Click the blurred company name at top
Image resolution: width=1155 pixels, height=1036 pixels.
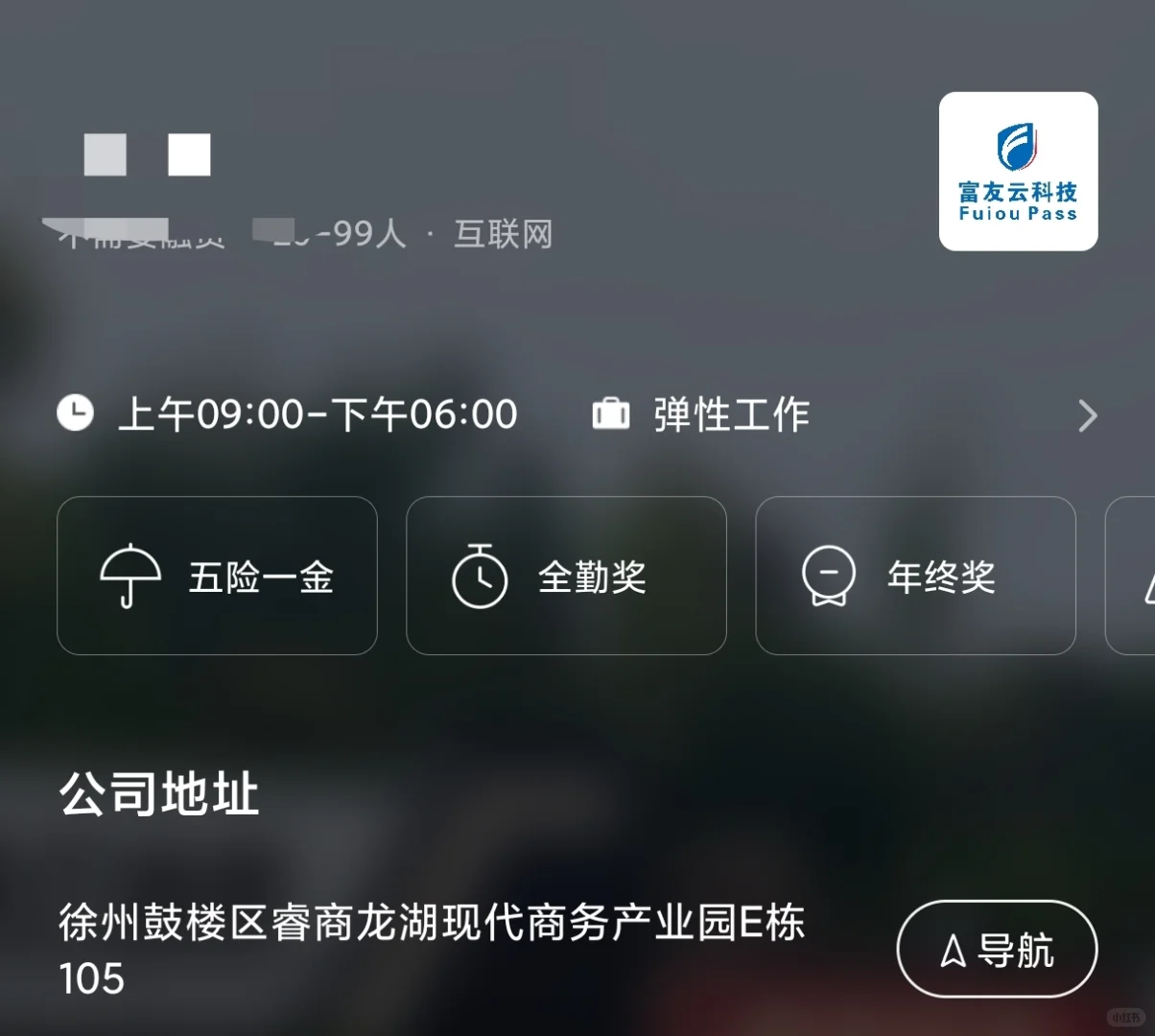[x=147, y=155]
